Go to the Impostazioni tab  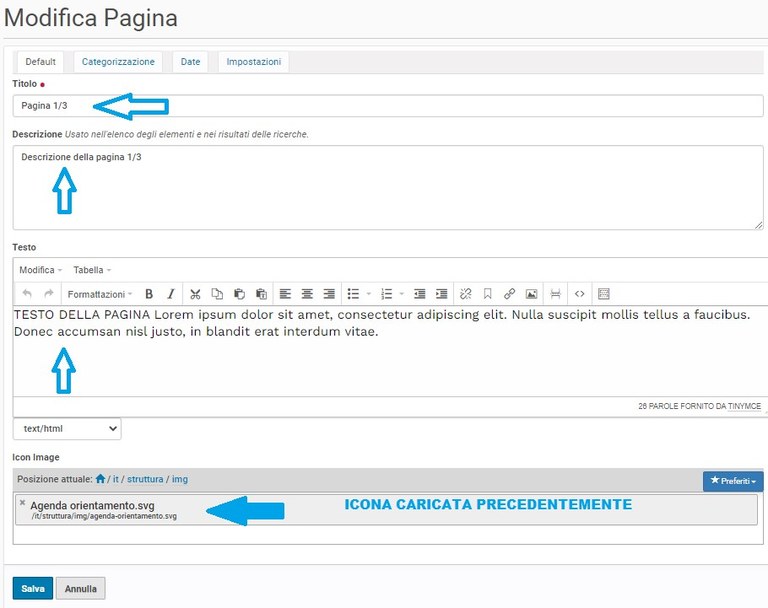(x=253, y=62)
